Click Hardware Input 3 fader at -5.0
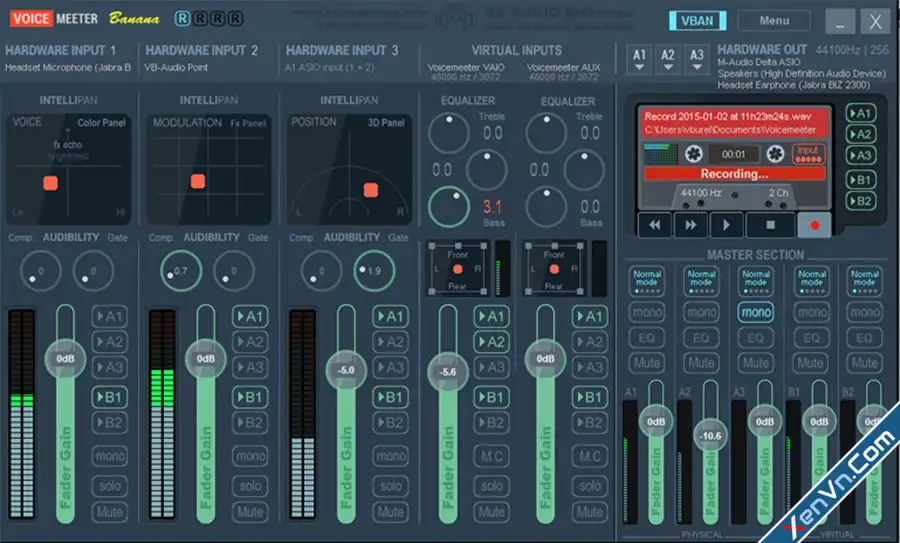The width and height of the screenshot is (900, 543). coord(346,370)
